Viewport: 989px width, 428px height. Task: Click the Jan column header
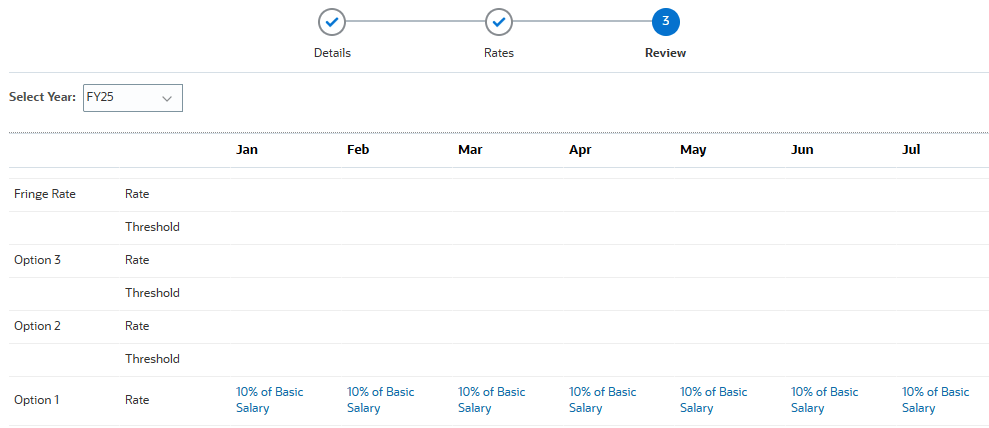point(247,150)
